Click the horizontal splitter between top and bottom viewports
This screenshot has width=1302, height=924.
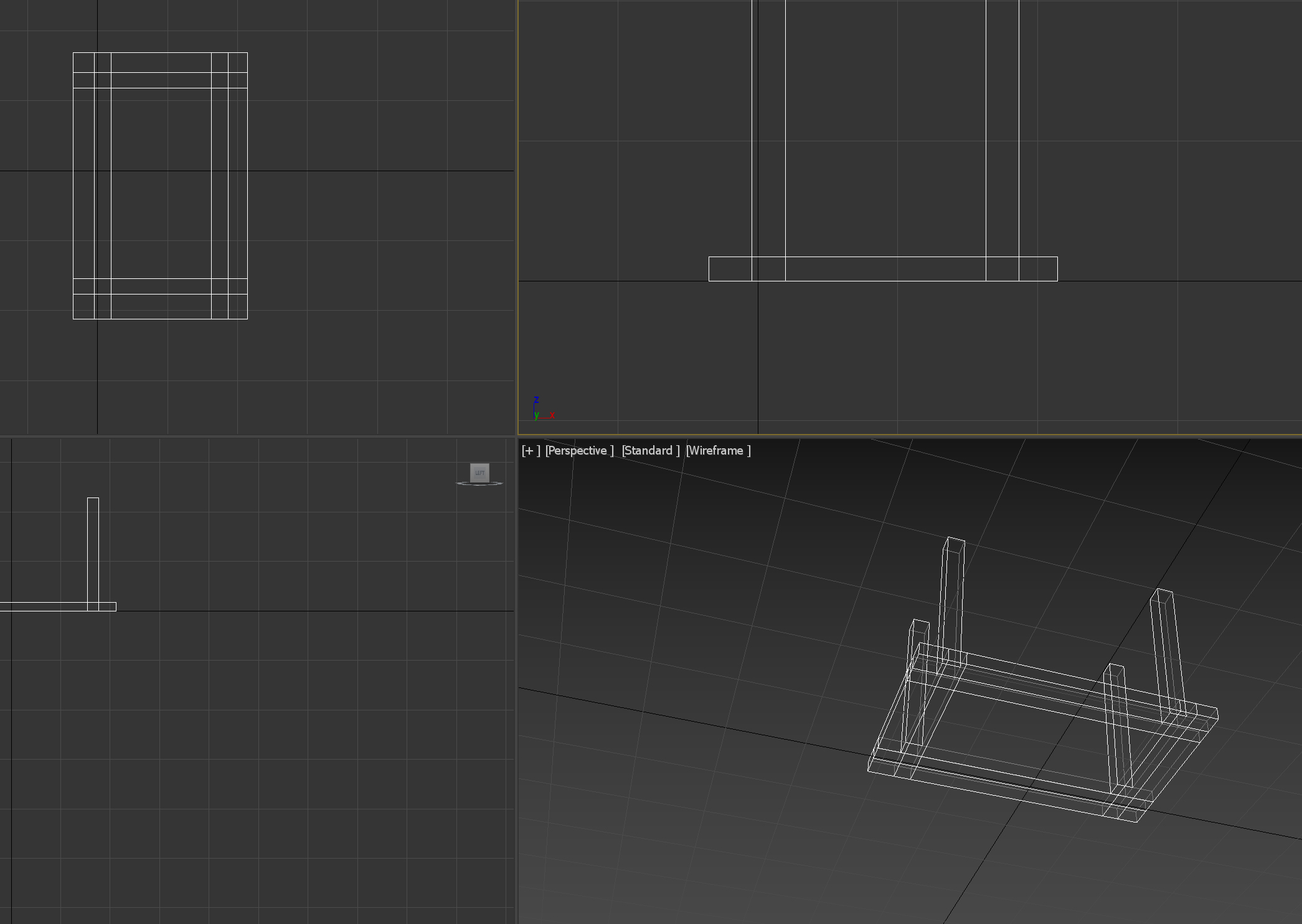click(249, 436)
